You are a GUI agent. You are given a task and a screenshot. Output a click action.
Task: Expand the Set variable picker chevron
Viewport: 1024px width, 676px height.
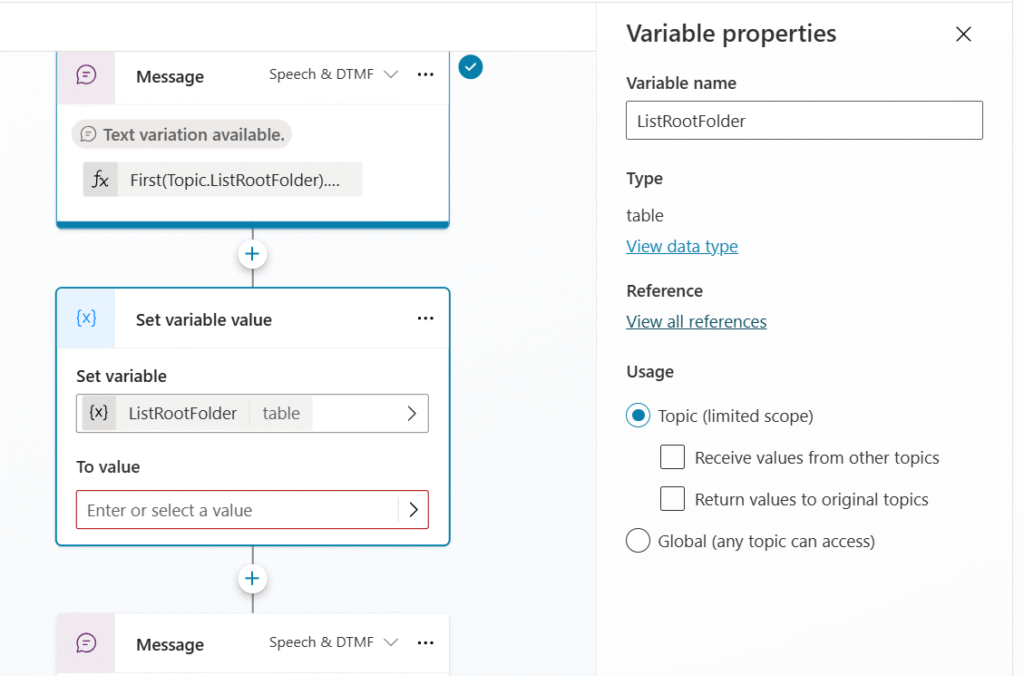click(411, 413)
